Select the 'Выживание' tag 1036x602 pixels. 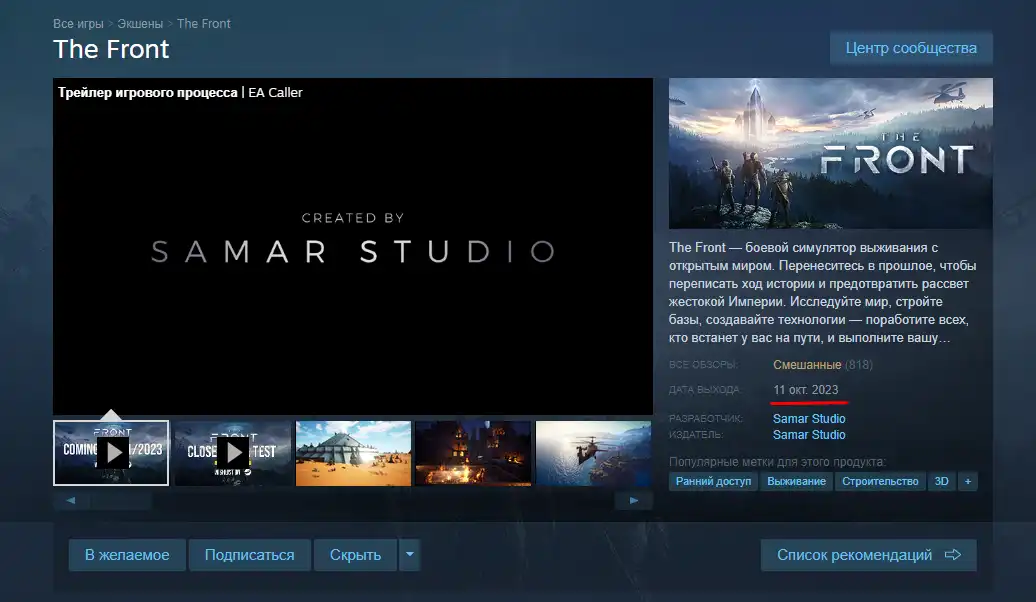click(796, 481)
